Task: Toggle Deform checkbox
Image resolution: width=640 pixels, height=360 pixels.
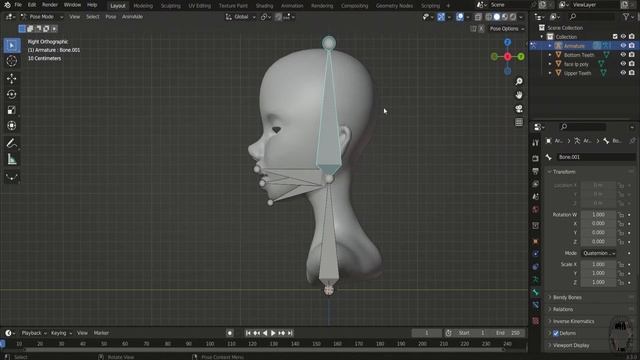Action: coord(556,333)
